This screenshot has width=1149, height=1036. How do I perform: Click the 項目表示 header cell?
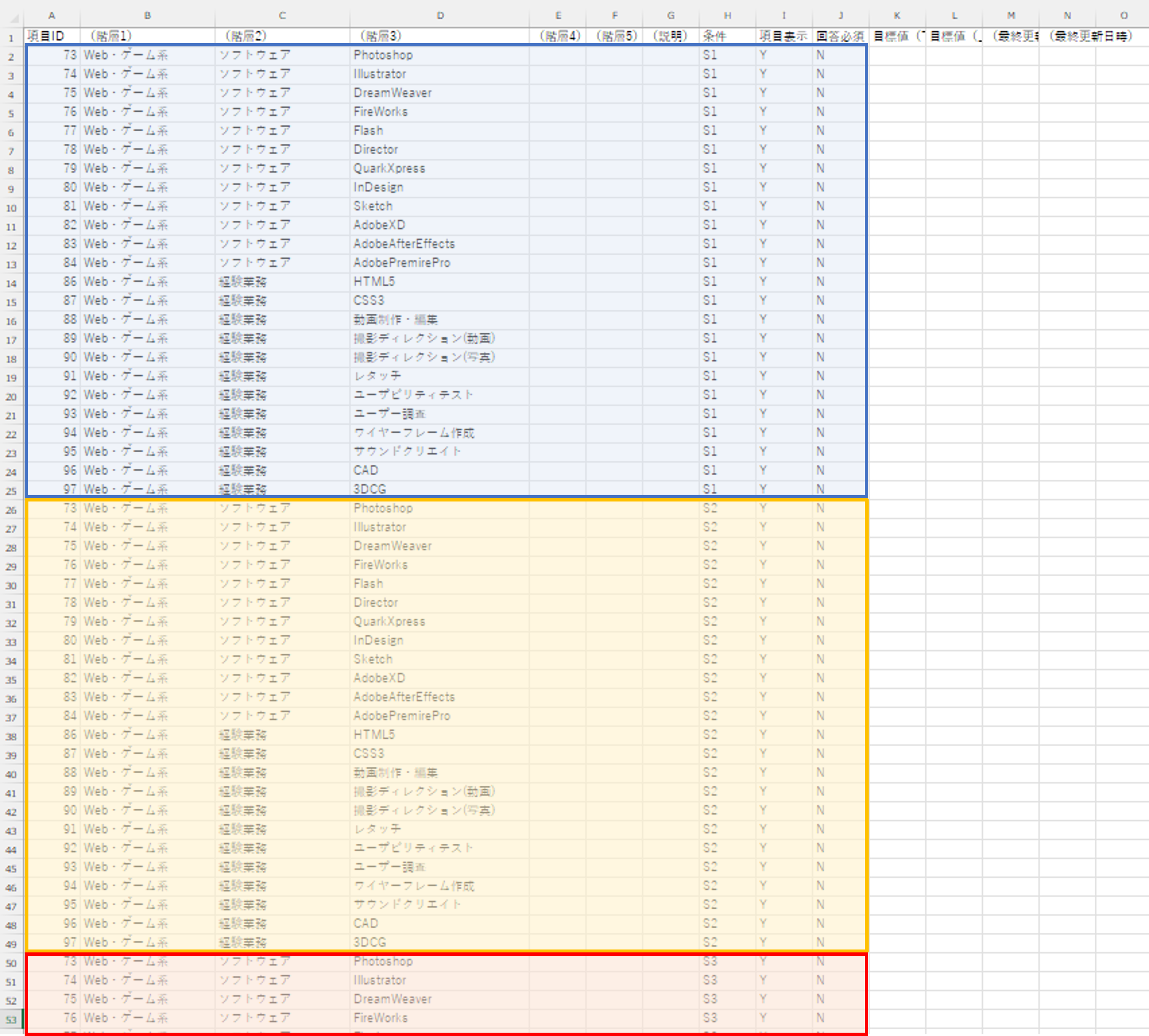coord(784,36)
